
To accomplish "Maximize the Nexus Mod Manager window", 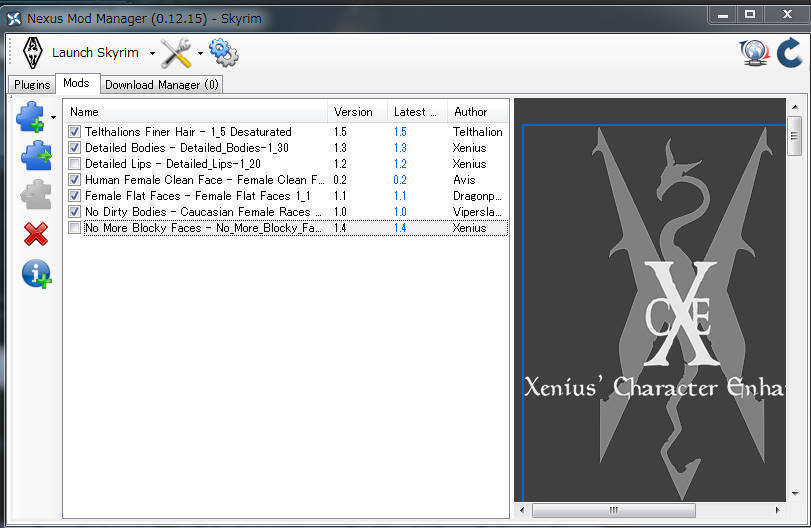I will coord(750,15).
